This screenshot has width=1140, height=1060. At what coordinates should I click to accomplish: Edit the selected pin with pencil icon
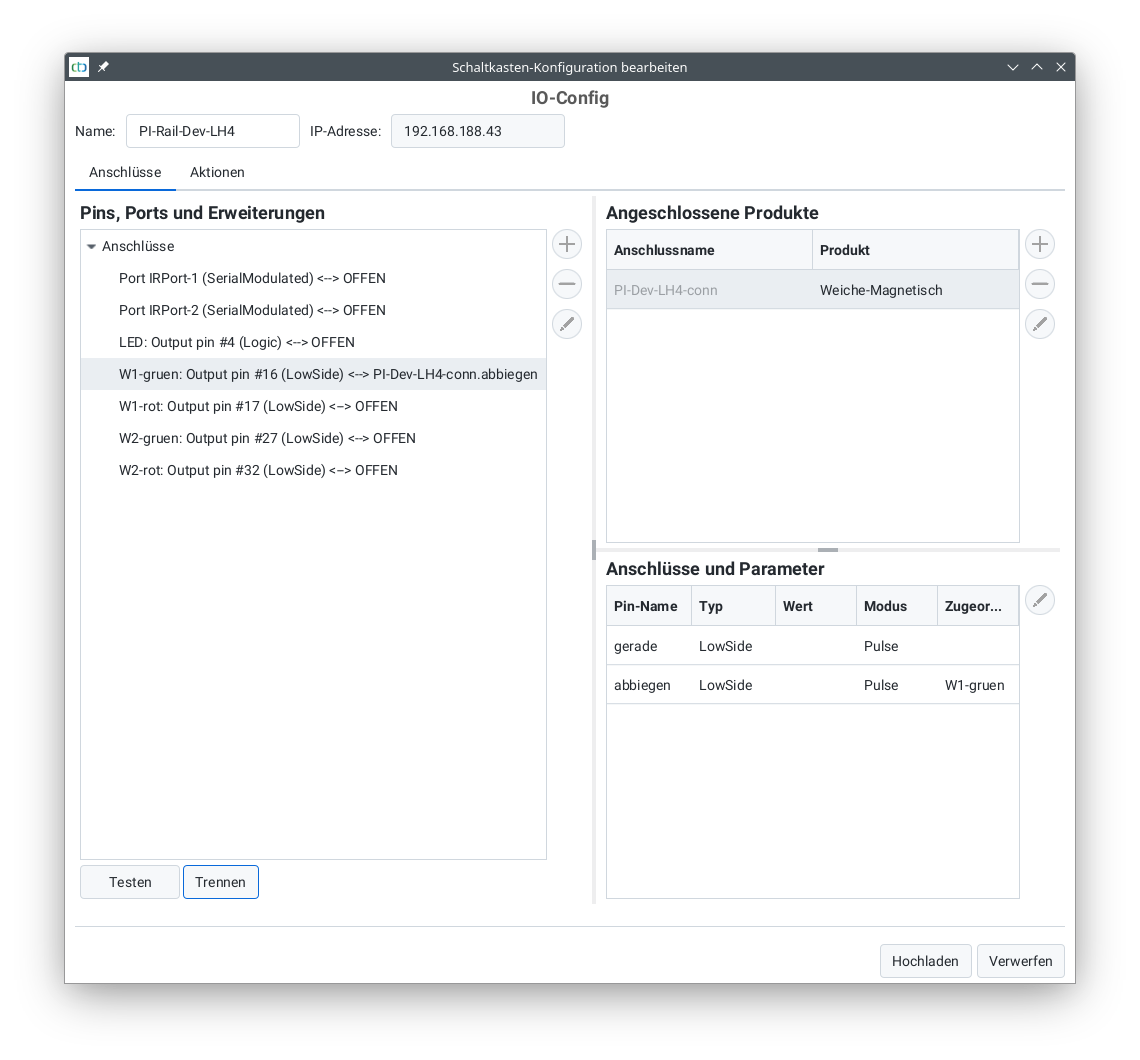pyautogui.click(x=567, y=324)
